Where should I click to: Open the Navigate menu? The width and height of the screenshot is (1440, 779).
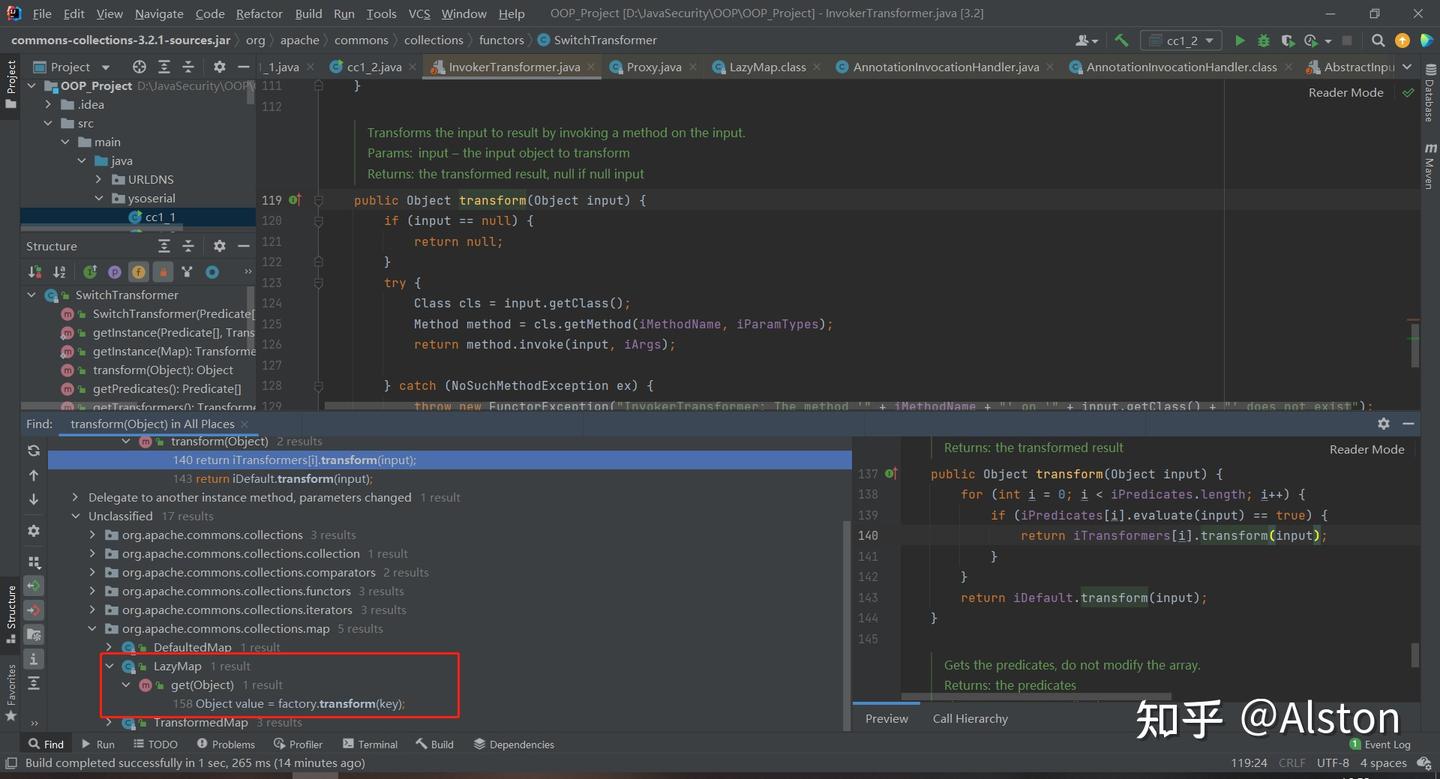click(159, 14)
